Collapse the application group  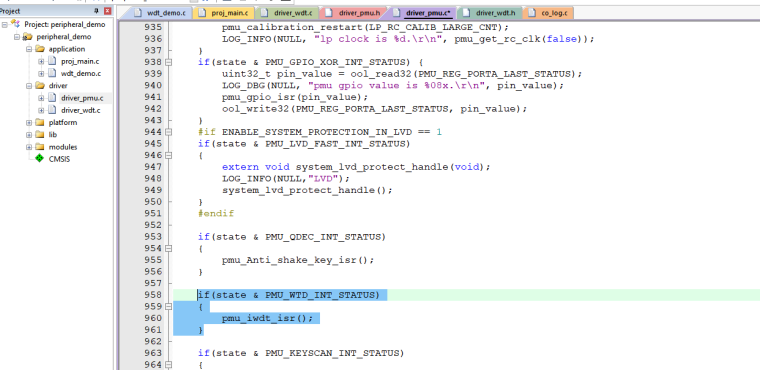point(29,49)
